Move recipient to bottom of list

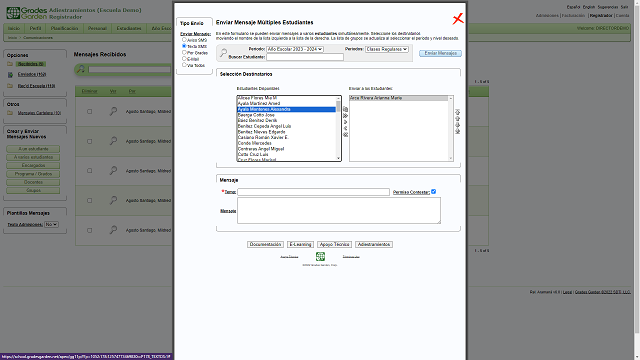pyautogui.click(x=458, y=131)
